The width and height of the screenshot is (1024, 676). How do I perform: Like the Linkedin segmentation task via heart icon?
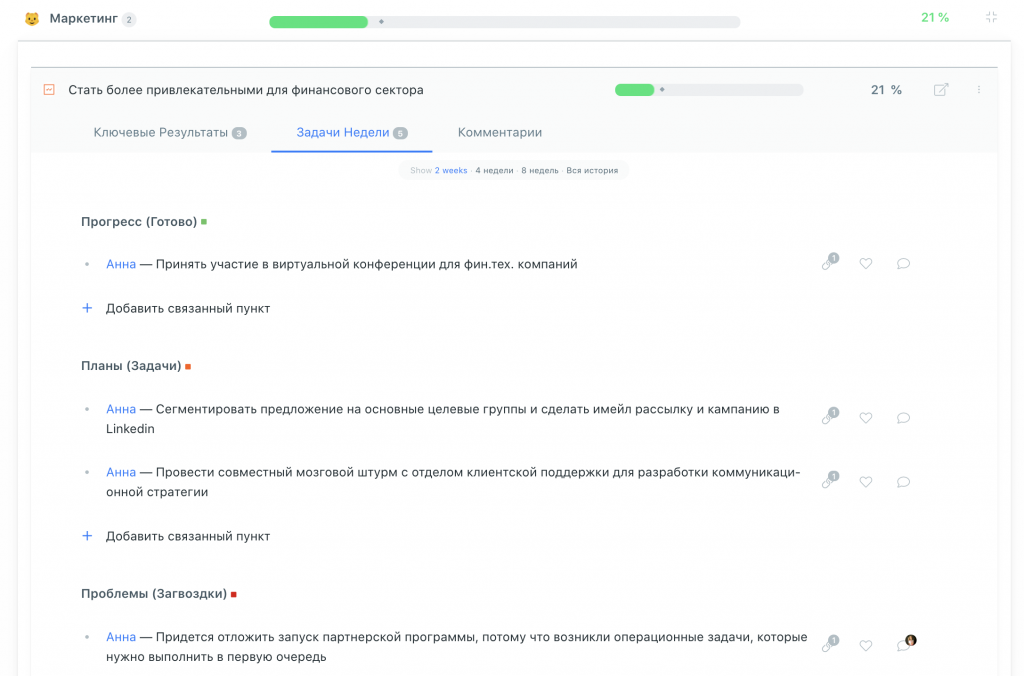click(866, 418)
